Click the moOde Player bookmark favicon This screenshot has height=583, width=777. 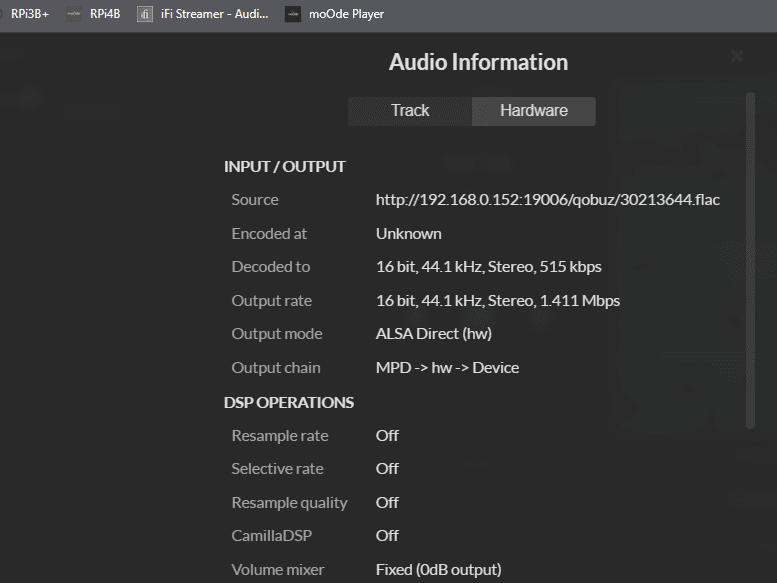pos(292,14)
